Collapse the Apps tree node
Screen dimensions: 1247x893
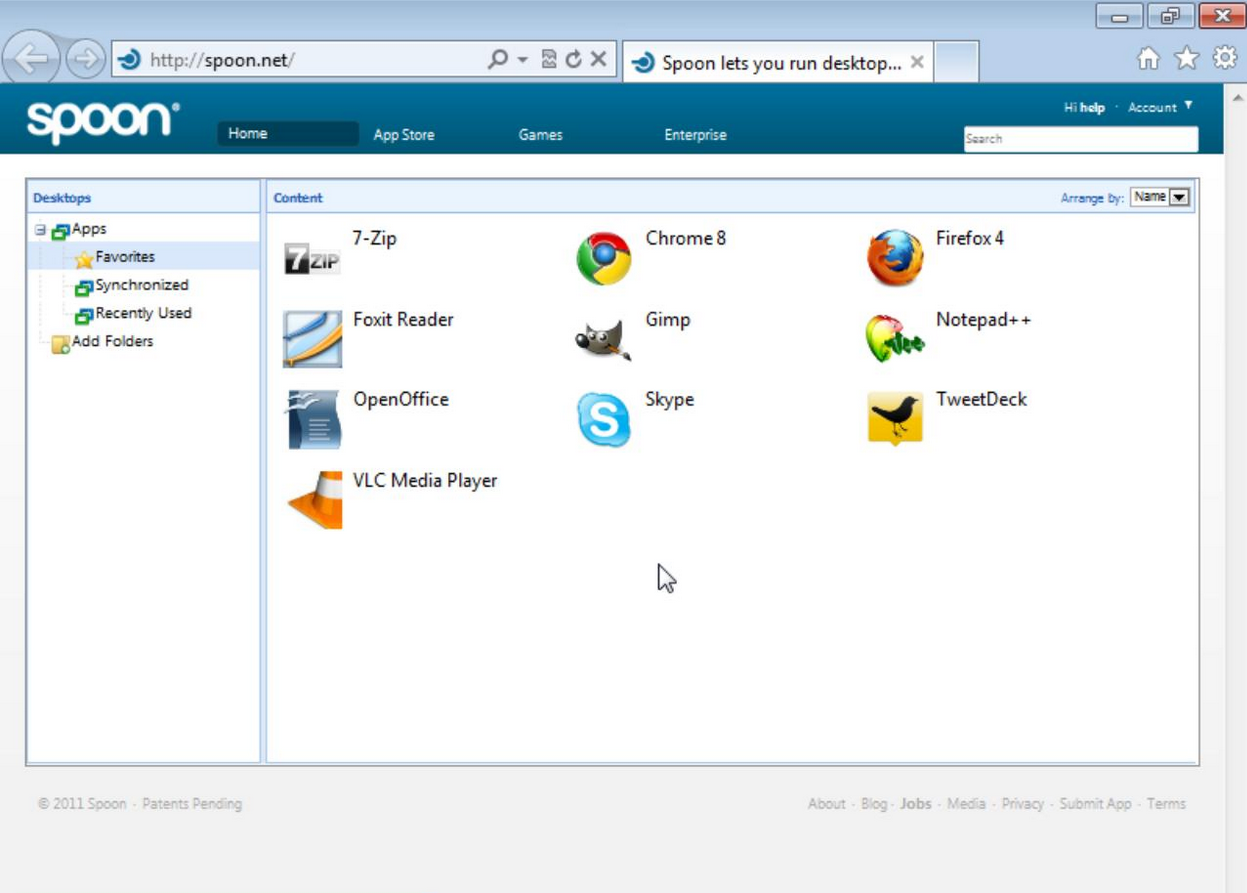tap(40, 230)
